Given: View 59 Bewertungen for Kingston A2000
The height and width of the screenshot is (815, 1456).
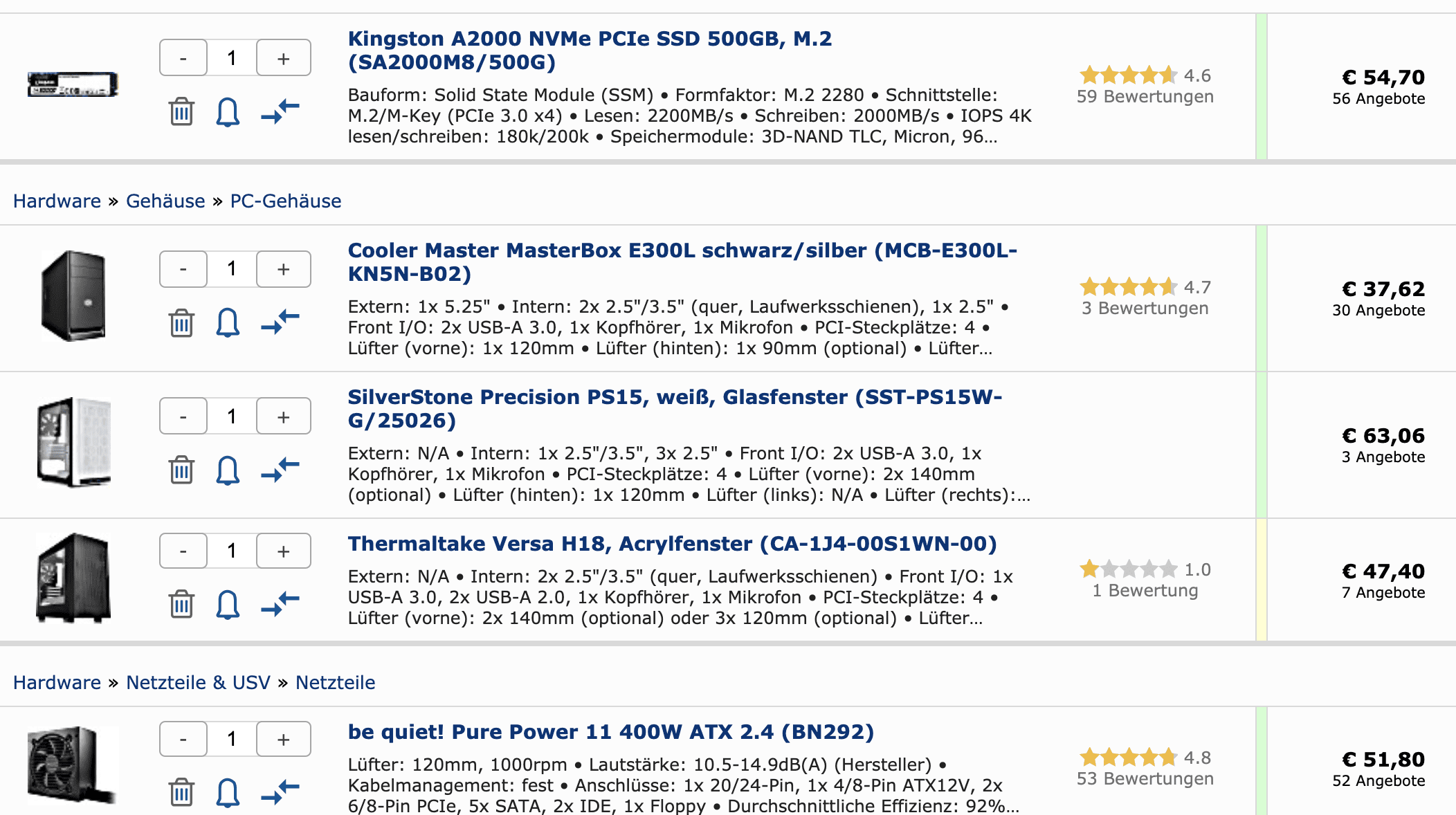Looking at the screenshot, I should [x=1145, y=96].
